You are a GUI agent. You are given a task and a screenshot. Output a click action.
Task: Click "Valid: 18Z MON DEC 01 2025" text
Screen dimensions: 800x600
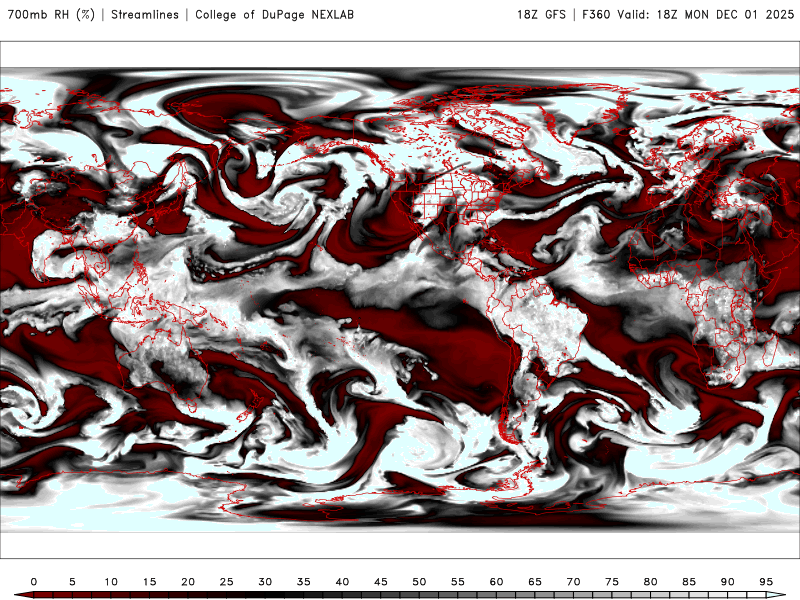[706, 14]
